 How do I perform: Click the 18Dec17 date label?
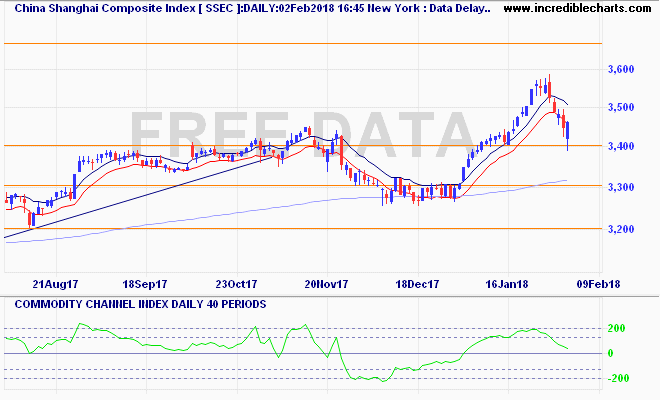pos(417,284)
